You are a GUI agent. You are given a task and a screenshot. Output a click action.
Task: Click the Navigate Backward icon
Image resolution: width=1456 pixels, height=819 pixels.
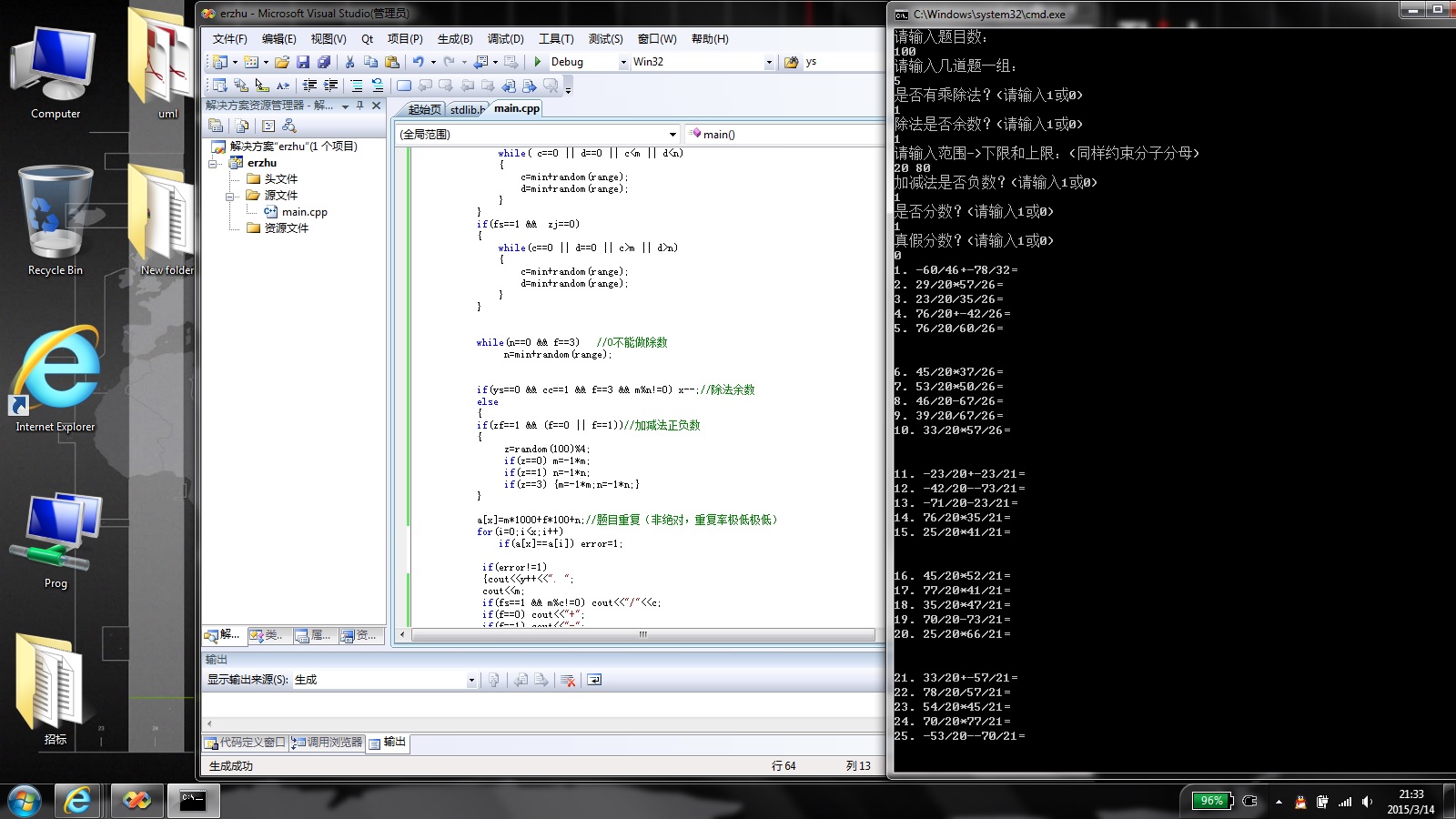(x=481, y=62)
